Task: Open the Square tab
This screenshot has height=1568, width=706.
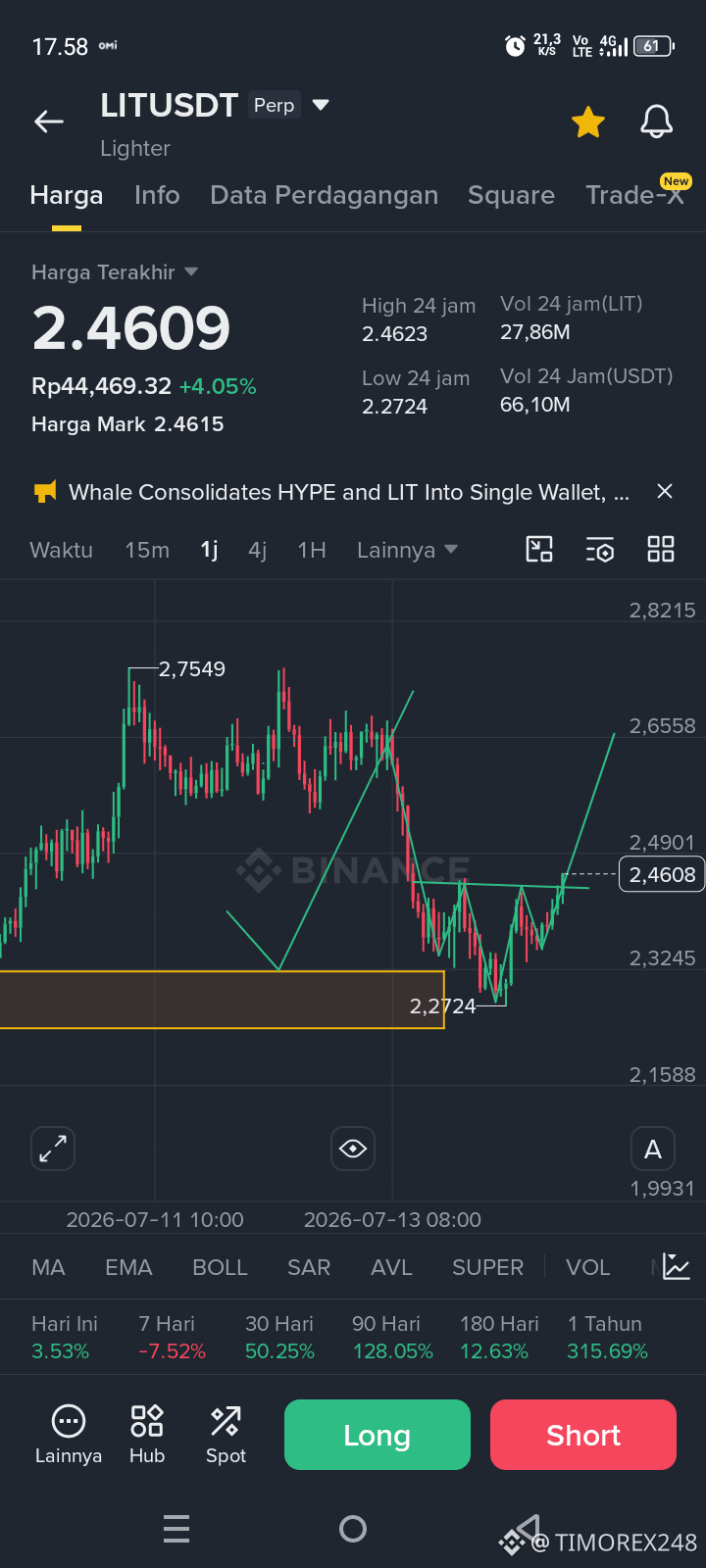Action: pyautogui.click(x=511, y=195)
